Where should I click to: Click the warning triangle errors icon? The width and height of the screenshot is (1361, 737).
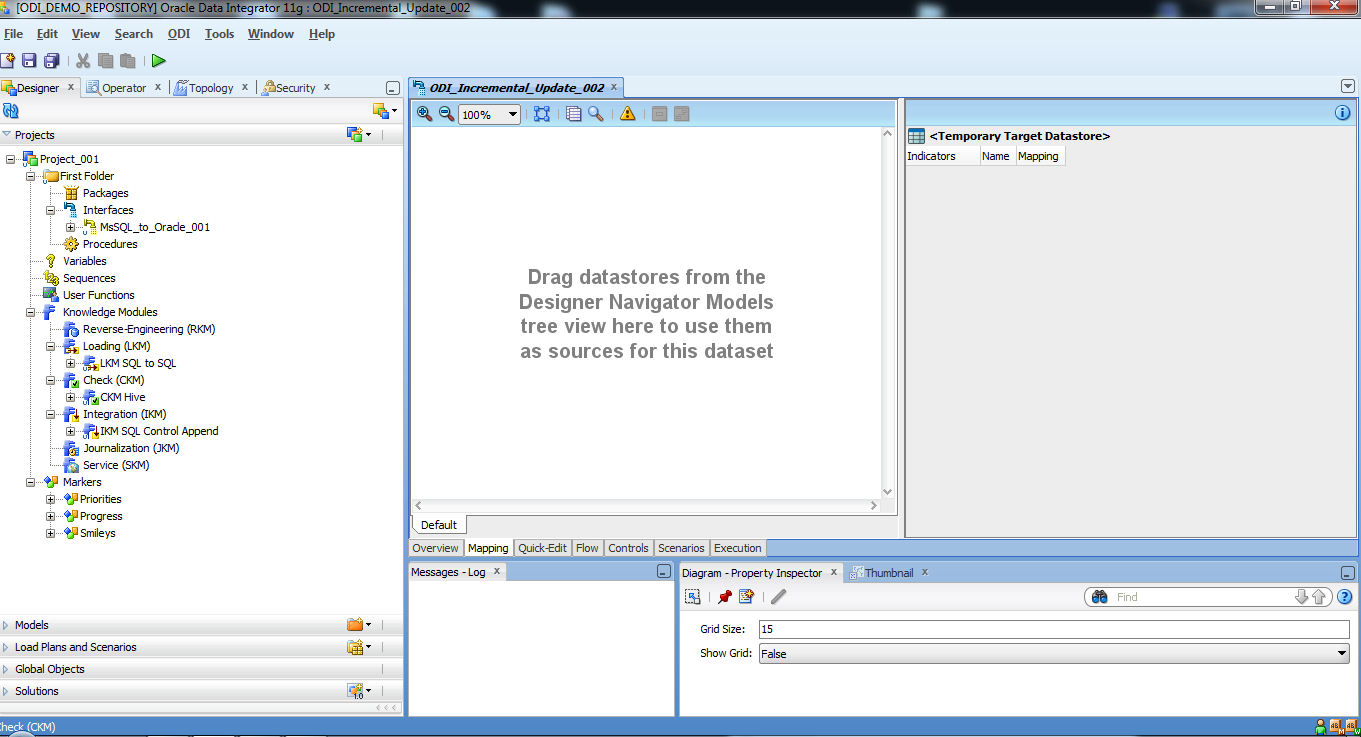coord(627,114)
